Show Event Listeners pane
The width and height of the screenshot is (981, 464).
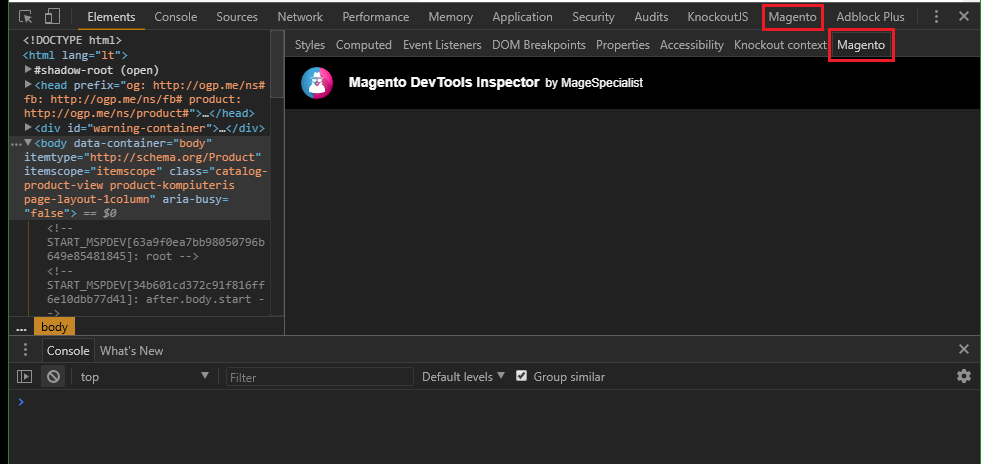pyautogui.click(x=442, y=44)
